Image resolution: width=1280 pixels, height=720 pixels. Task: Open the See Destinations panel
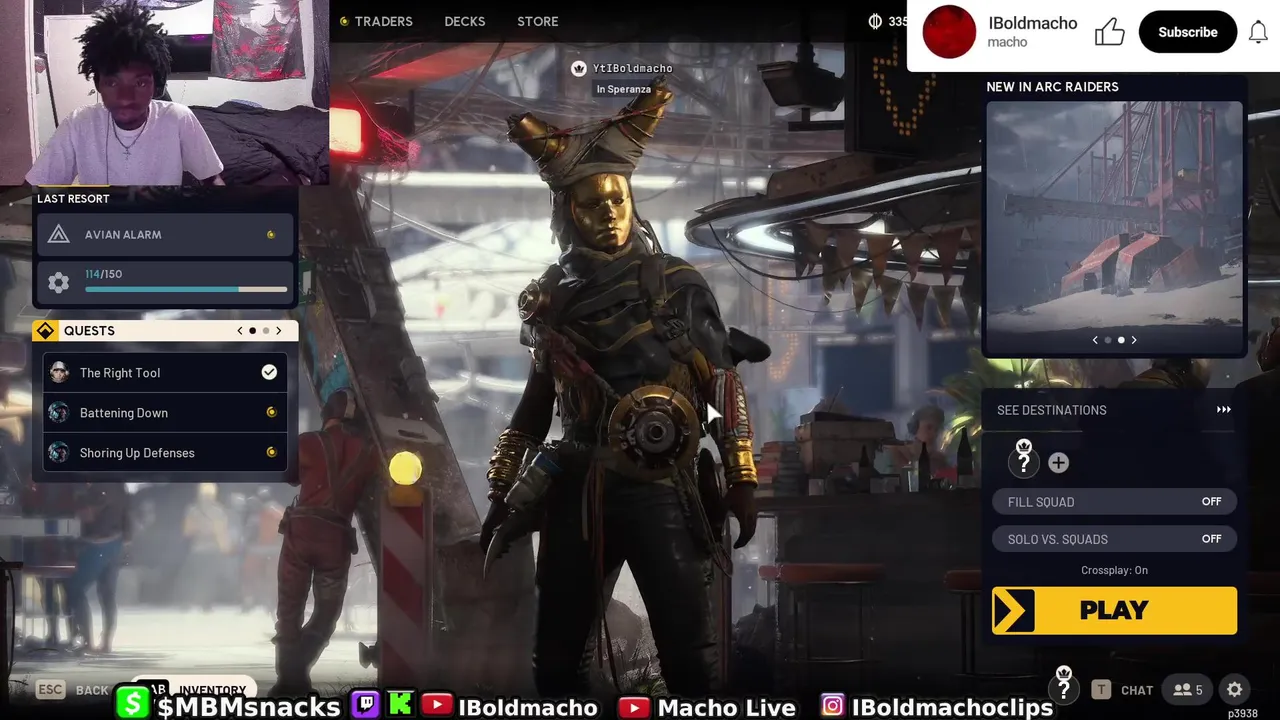pyautogui.click(x=1114, y=410)
